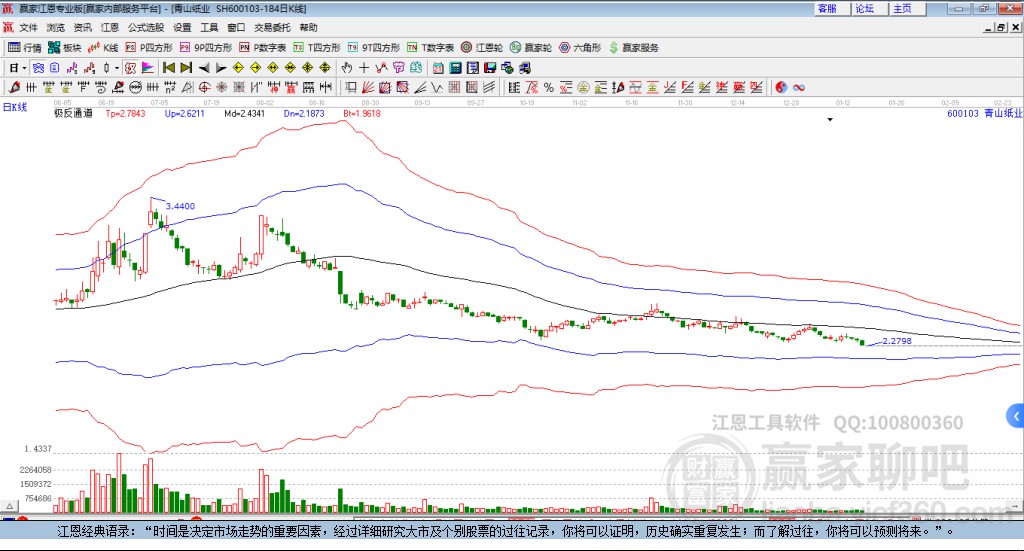Open the 六角形 hexagon tool

(x=580, y=48)
